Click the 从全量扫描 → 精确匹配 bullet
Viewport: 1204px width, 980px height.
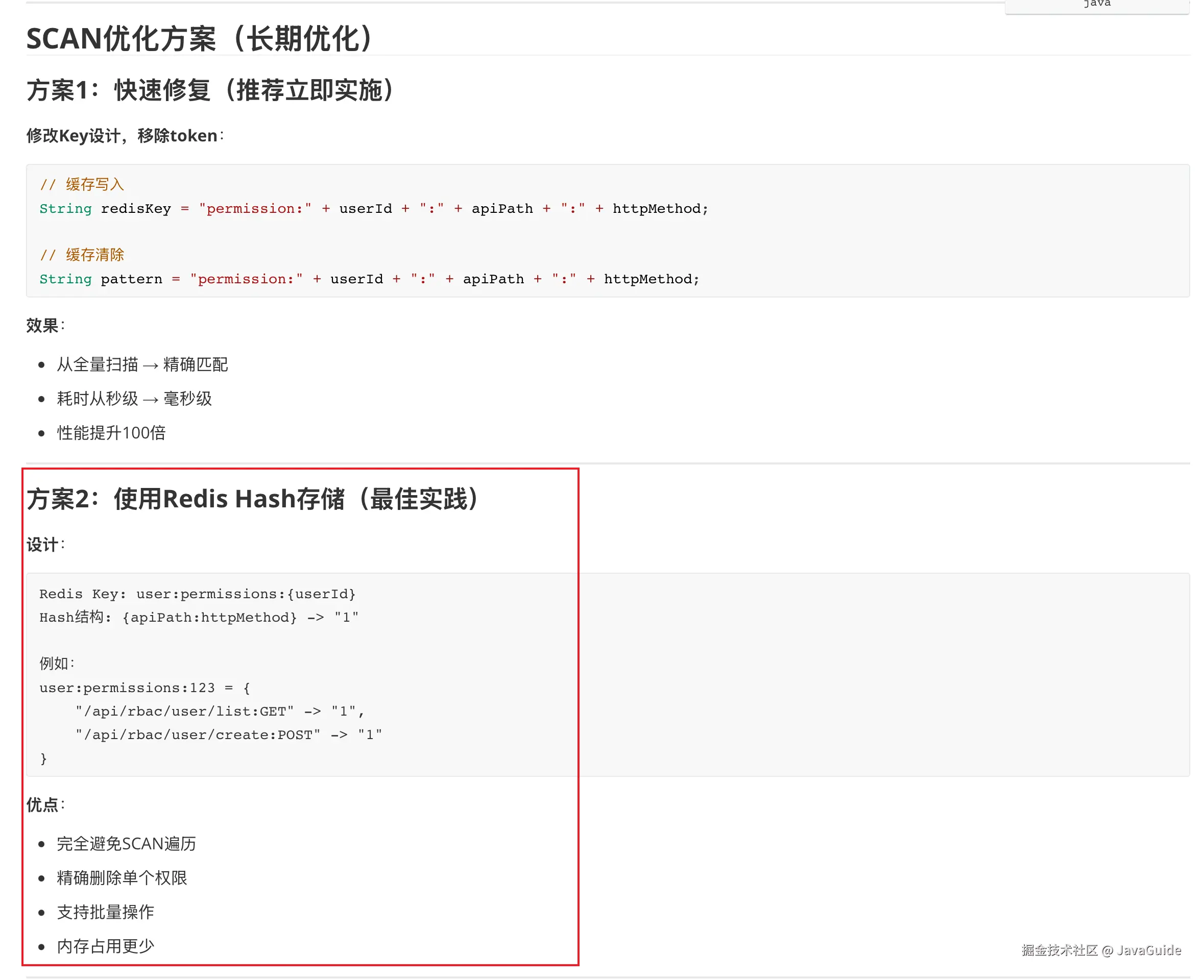141,364
